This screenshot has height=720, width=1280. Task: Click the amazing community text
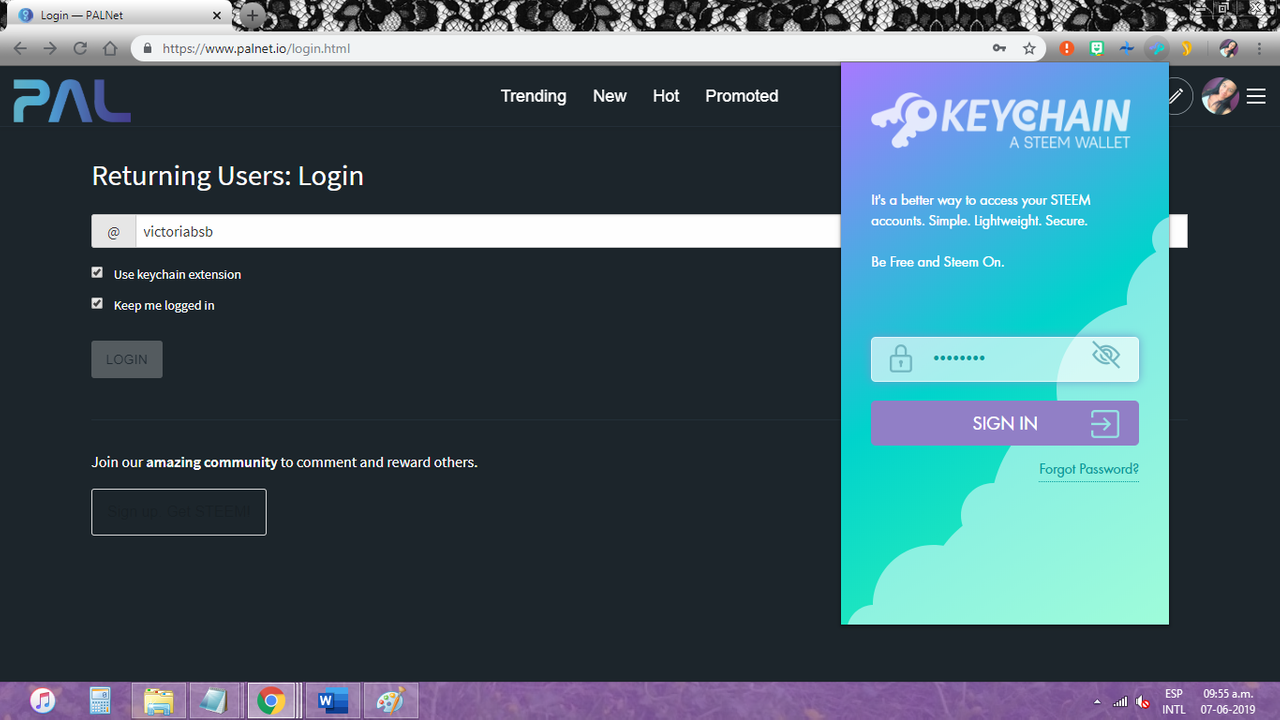tap(211, 462)
